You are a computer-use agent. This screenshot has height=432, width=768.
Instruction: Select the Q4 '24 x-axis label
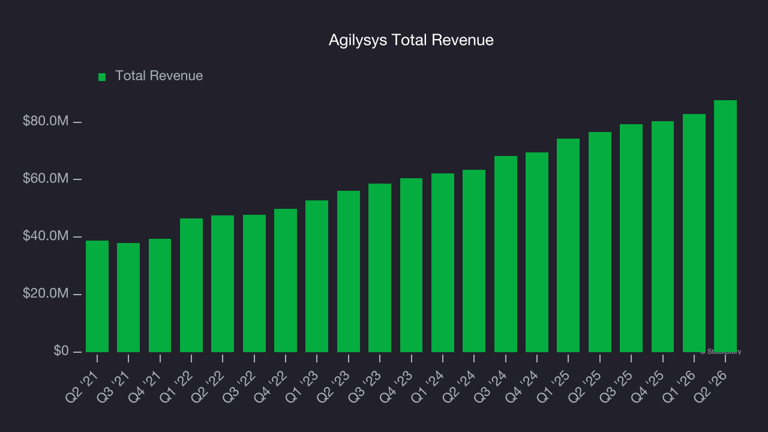(521, 387)
